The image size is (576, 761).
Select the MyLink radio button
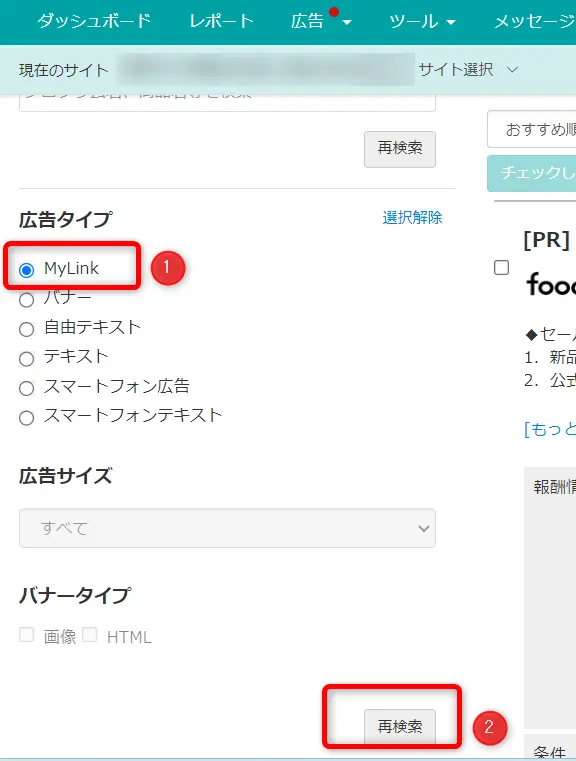[x=27, y=270]
